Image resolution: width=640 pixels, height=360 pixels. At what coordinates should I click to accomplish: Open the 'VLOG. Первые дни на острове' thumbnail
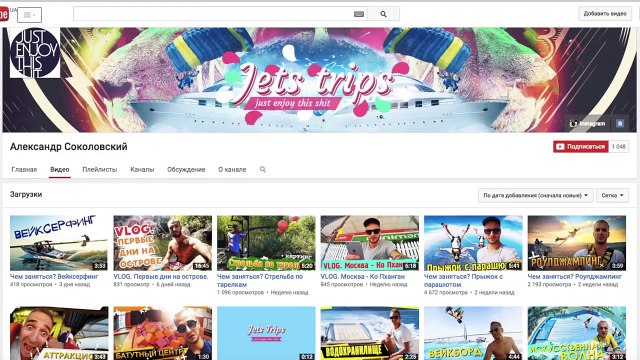tap(162, 243)
